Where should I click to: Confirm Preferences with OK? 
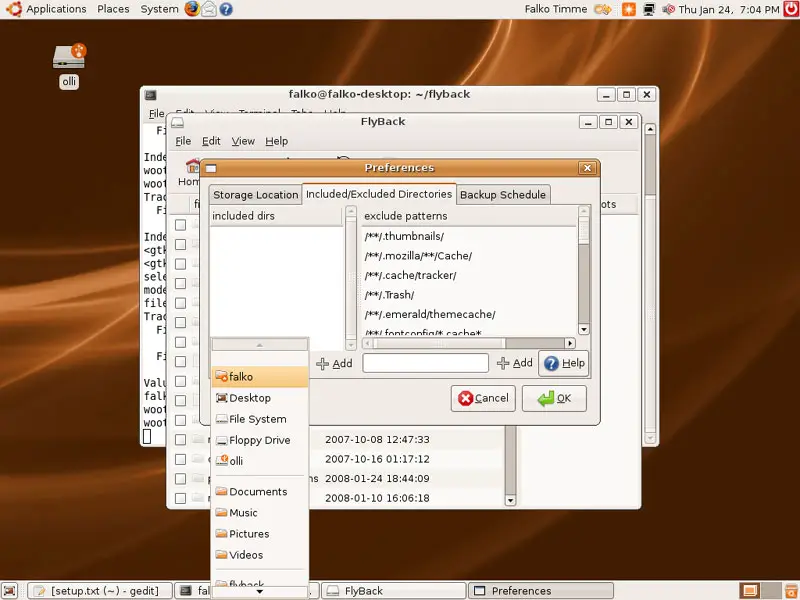click(x=554, y=398)
